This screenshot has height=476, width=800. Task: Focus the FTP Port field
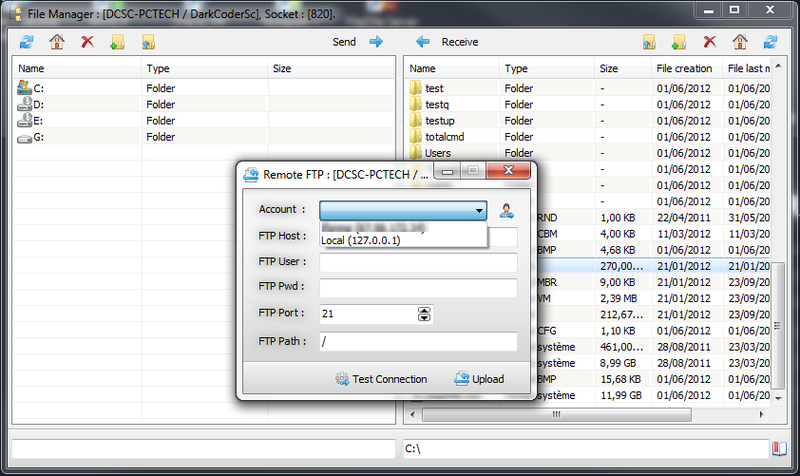pos(368,314)
